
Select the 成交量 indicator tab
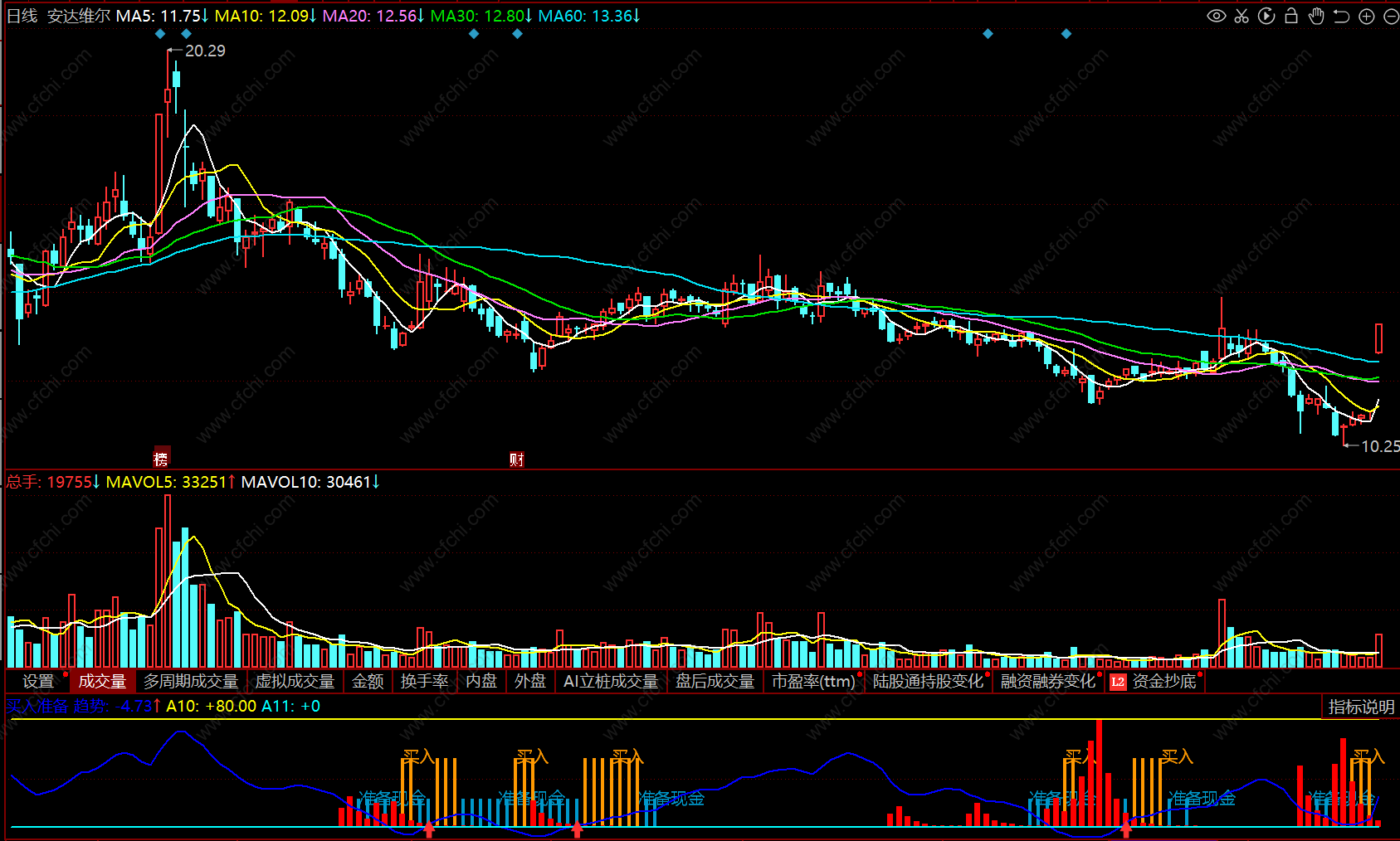pyautogui.click(x=102, y=681)
